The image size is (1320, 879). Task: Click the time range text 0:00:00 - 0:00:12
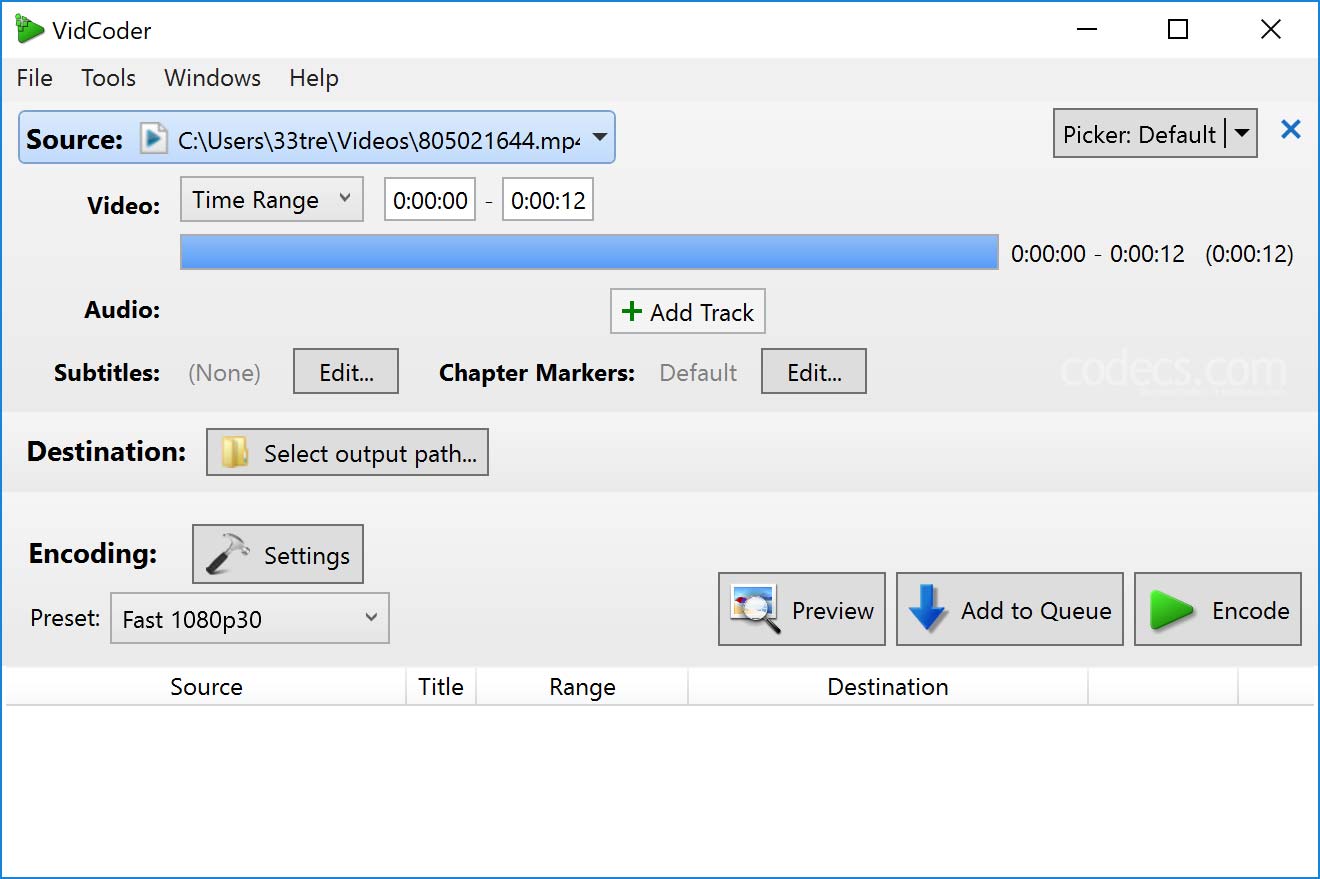tap(1098, 254)
